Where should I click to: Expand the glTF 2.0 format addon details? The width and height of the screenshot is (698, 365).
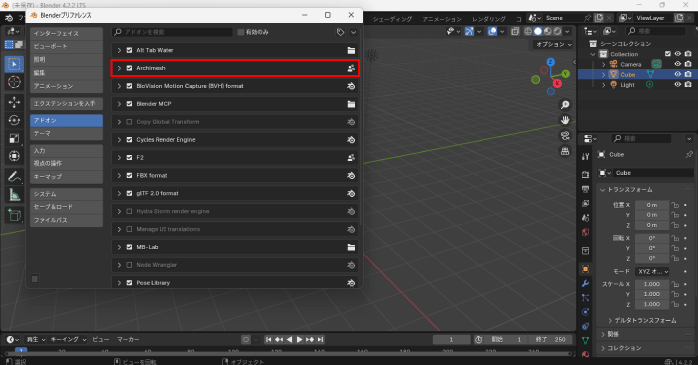(x=119, y=193)
